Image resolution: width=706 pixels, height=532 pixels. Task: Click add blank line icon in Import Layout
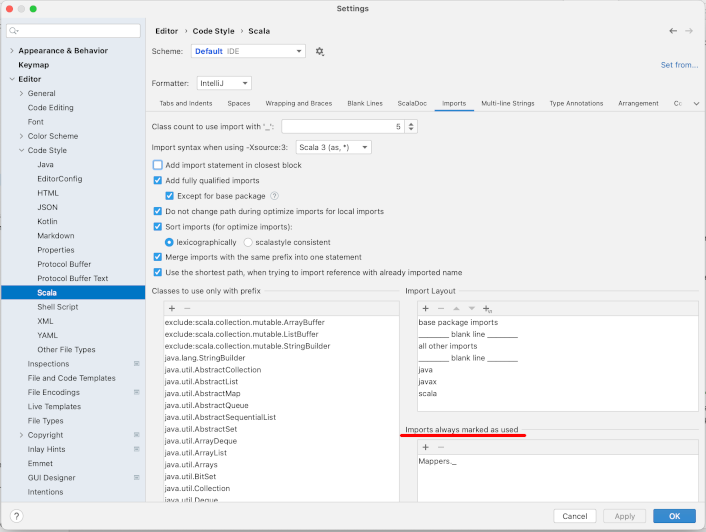[487, 309]
